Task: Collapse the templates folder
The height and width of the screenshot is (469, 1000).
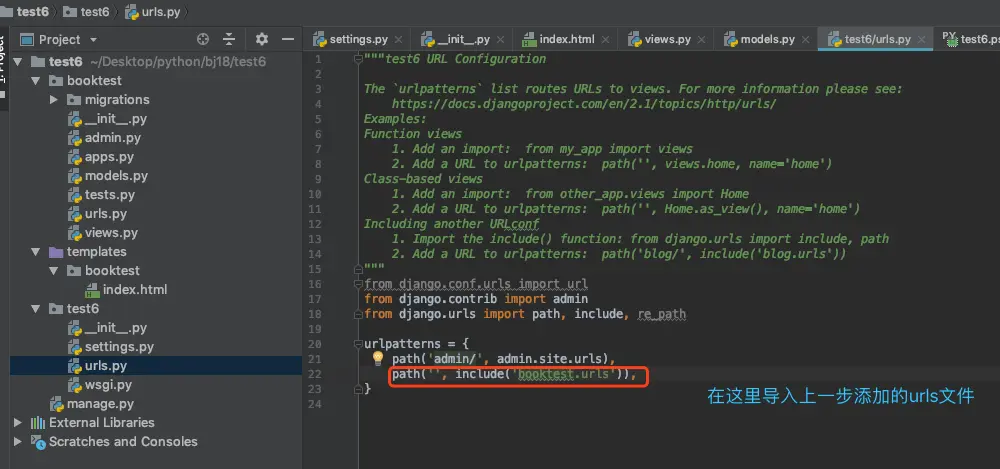Action: (x=36, y=252)
